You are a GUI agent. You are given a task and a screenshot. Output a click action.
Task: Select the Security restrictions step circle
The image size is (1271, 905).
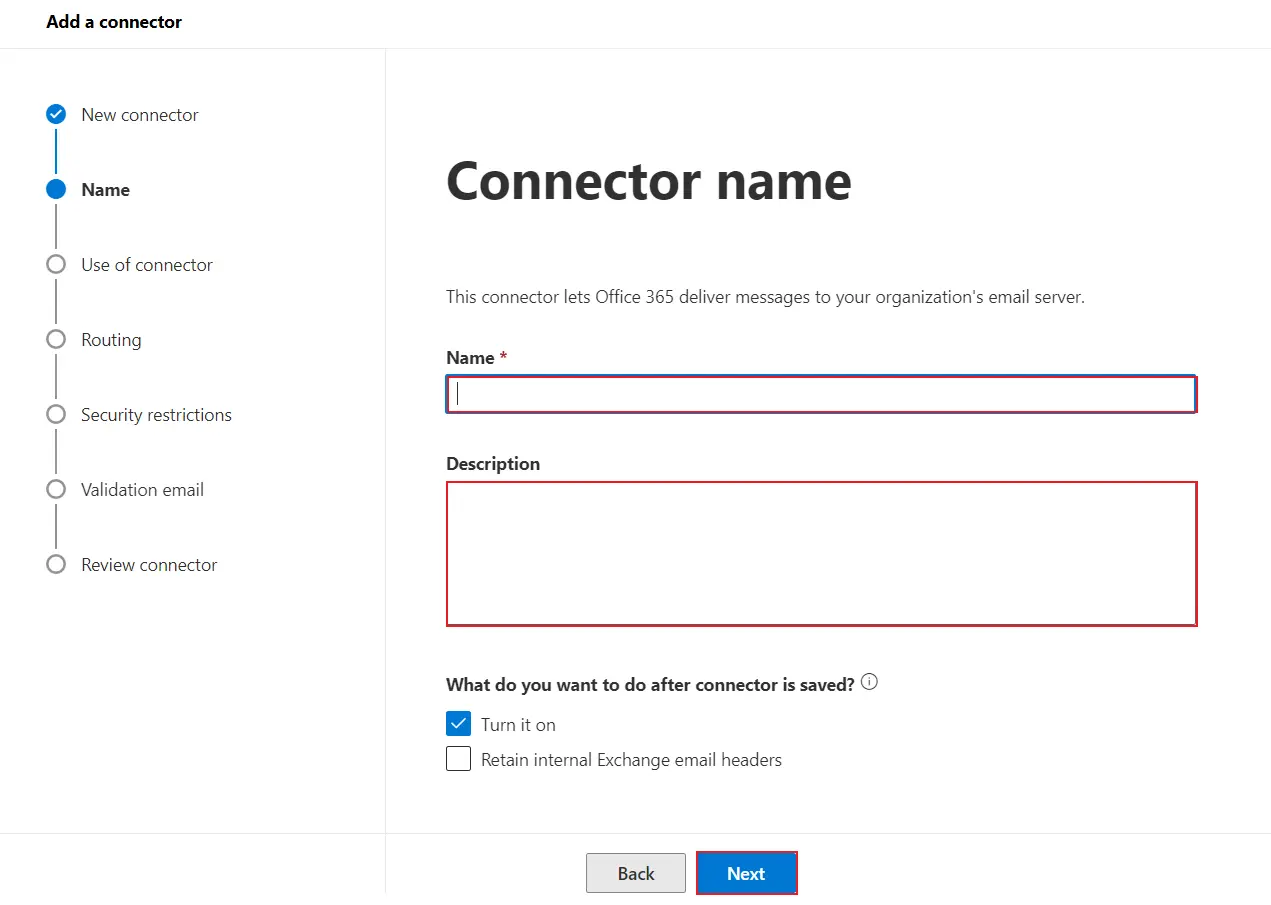[x=55, y=414]
